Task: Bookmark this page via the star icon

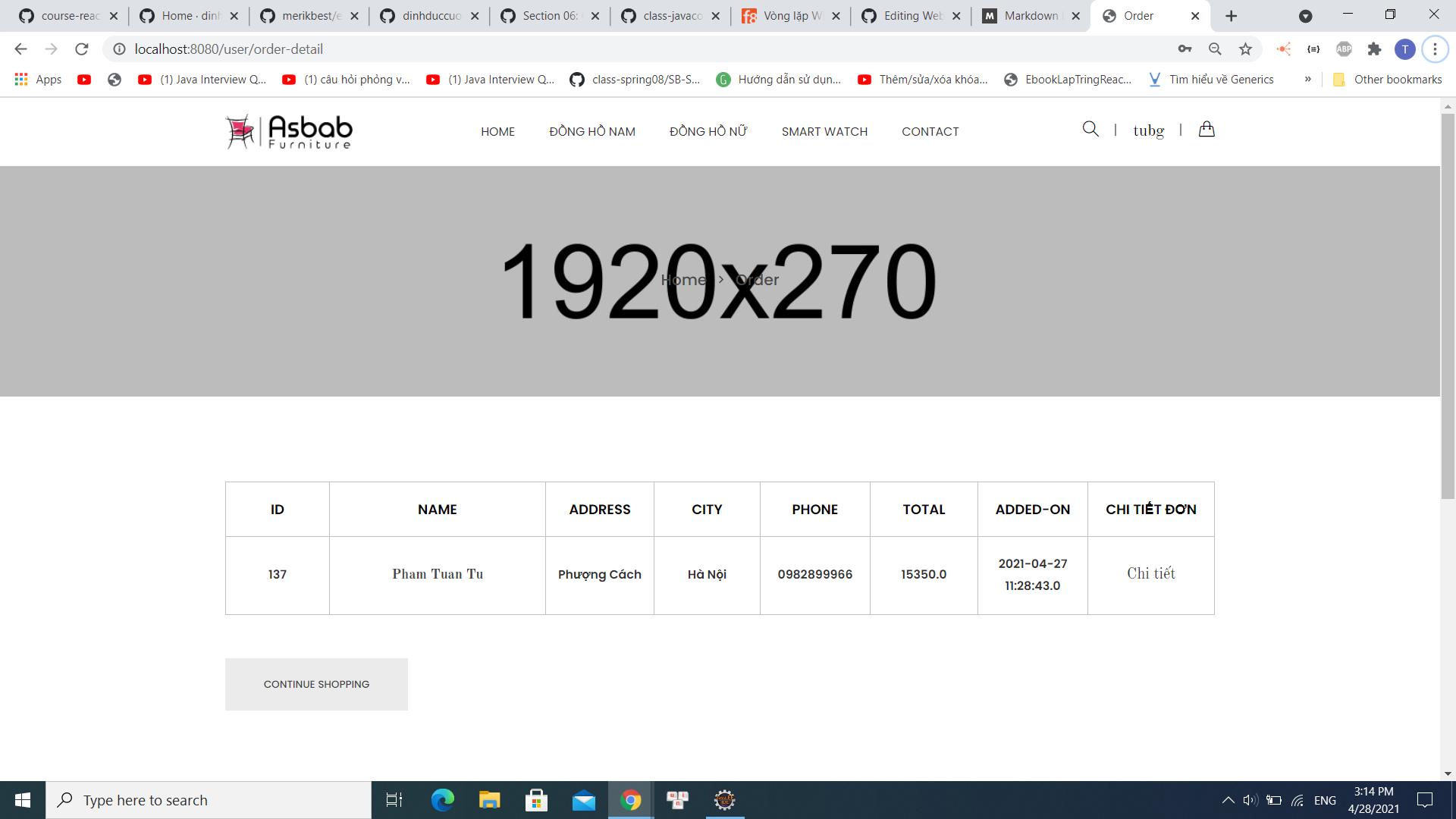Action: [x=1244, y=49]
